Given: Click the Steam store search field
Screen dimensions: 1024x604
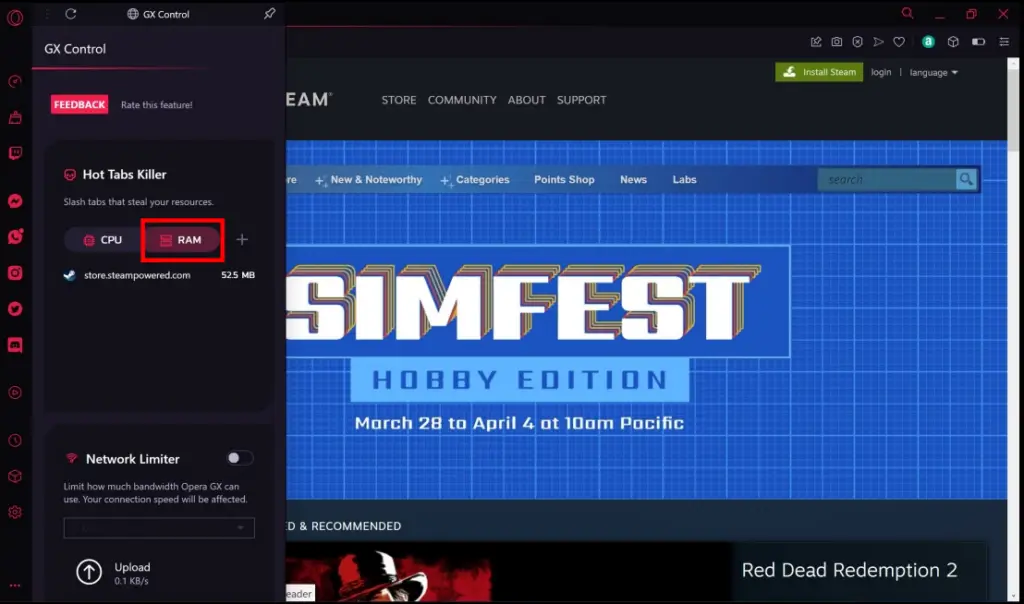Looking at the screenshot, I should pyautogui.click(x=887, y=179).
